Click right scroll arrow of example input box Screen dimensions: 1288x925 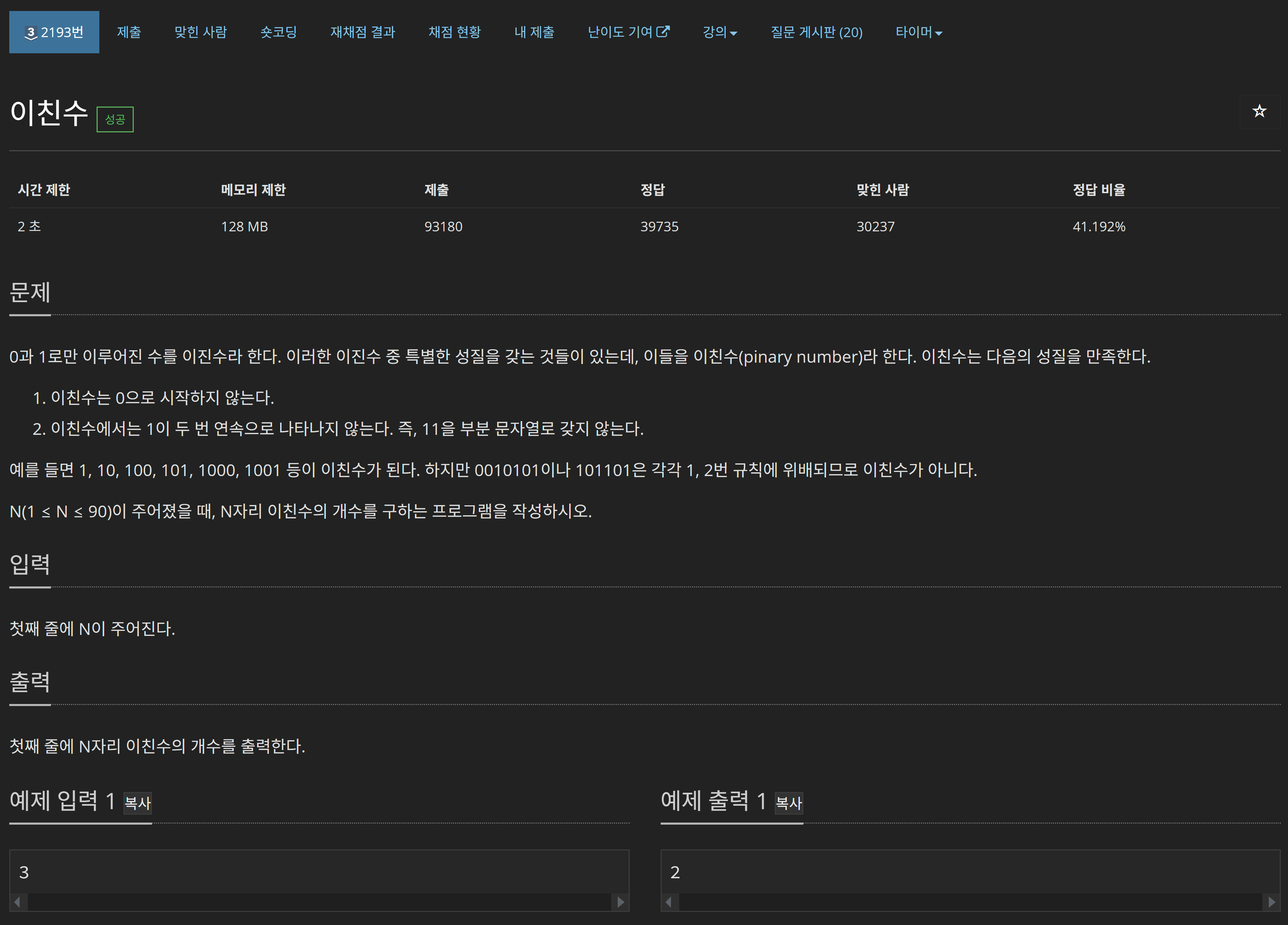(621, 902)
